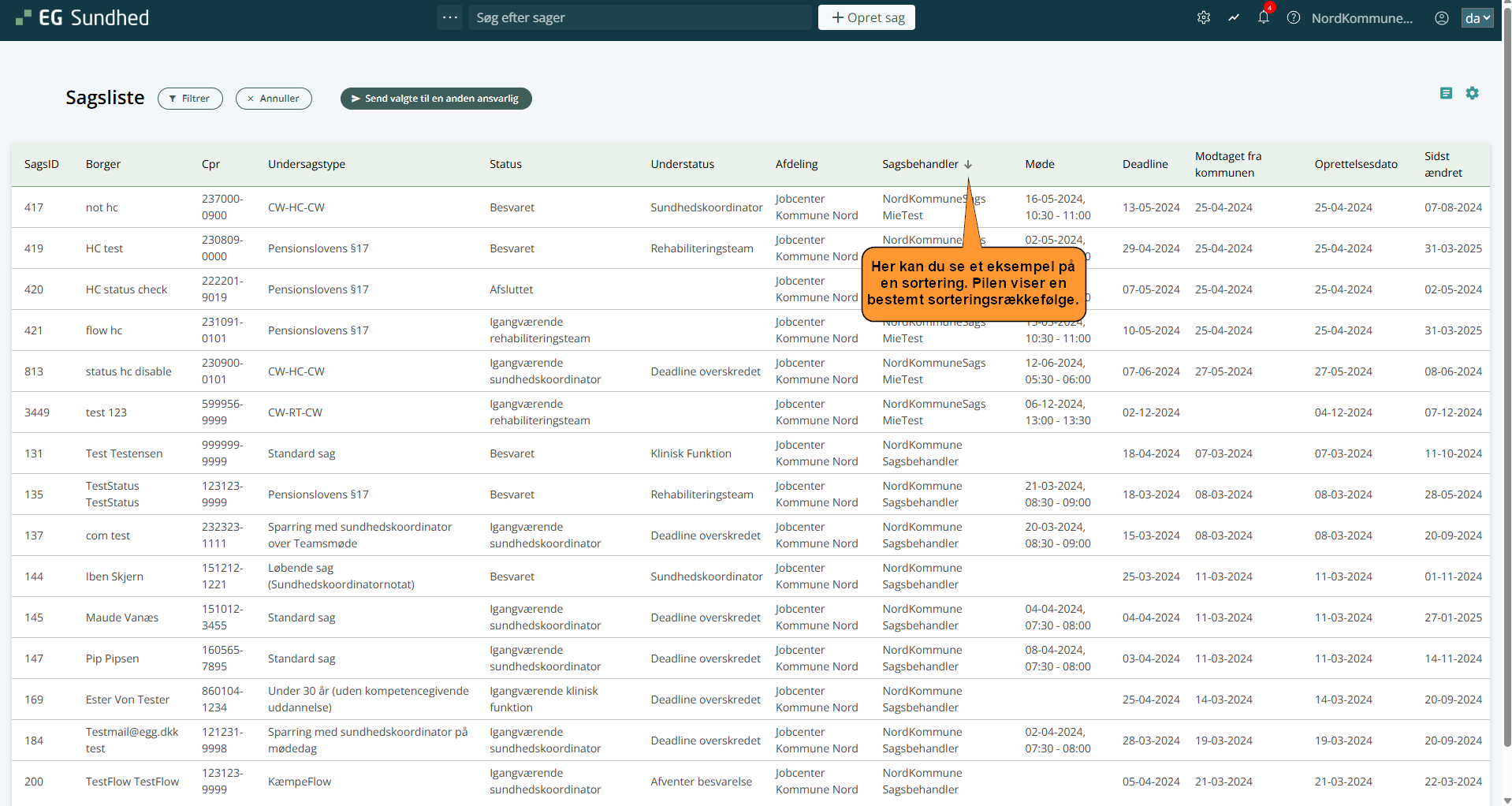
Task: Click borger 'Maude Vanæs'
Action: coord(122,618)
